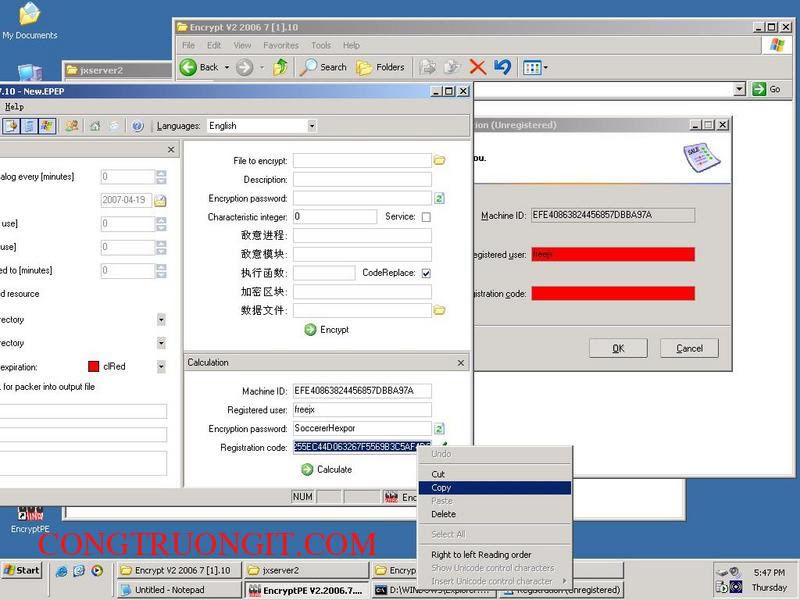
Task: Click the home icon in EncryptPE toolbar
Action: 95,126
